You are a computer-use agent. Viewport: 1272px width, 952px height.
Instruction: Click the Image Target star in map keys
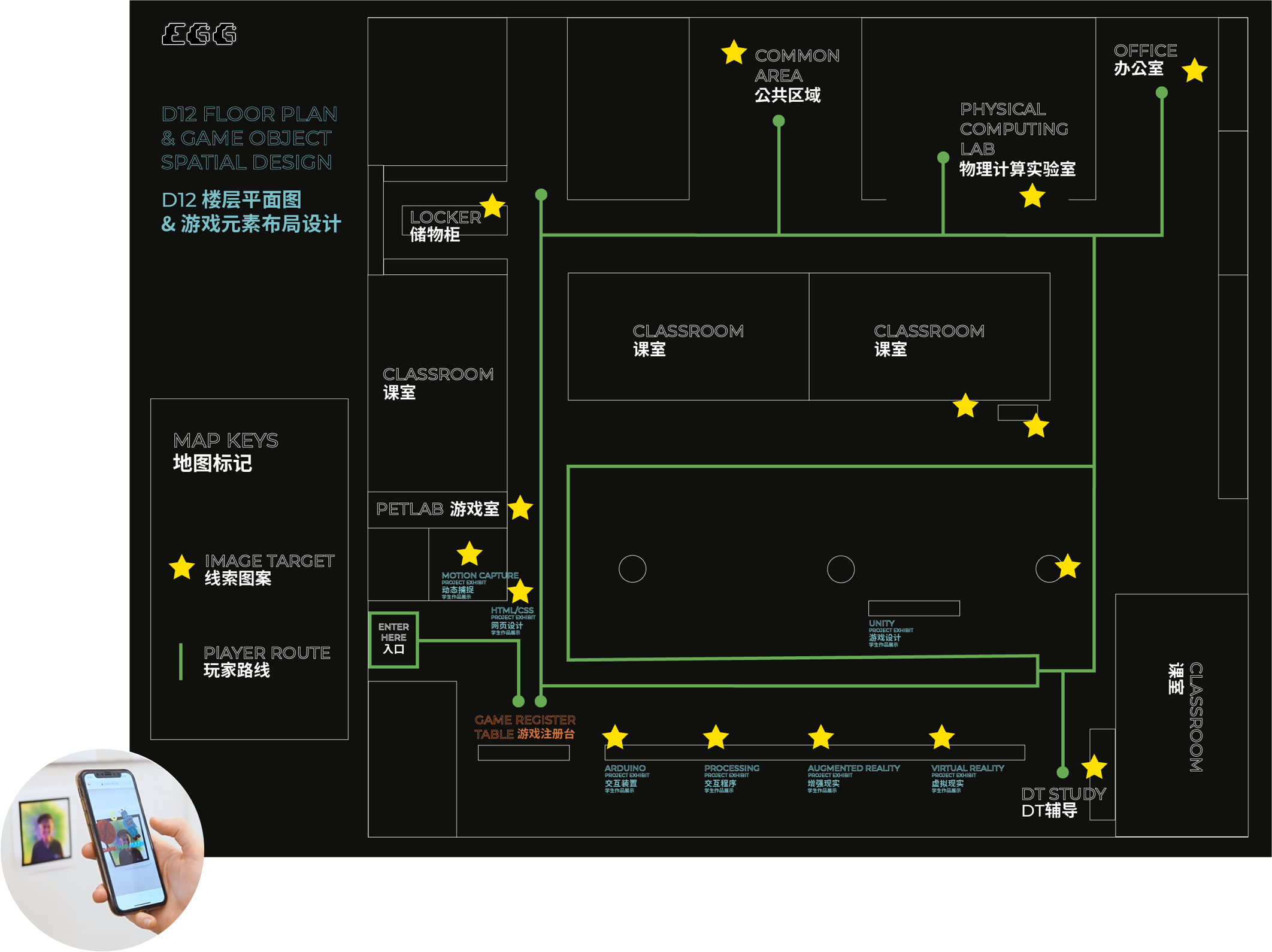click(181, 568)
